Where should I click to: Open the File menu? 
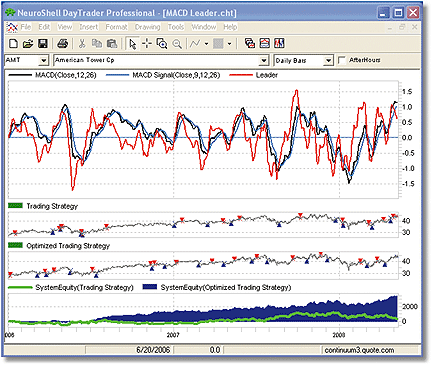coord(26,27)
